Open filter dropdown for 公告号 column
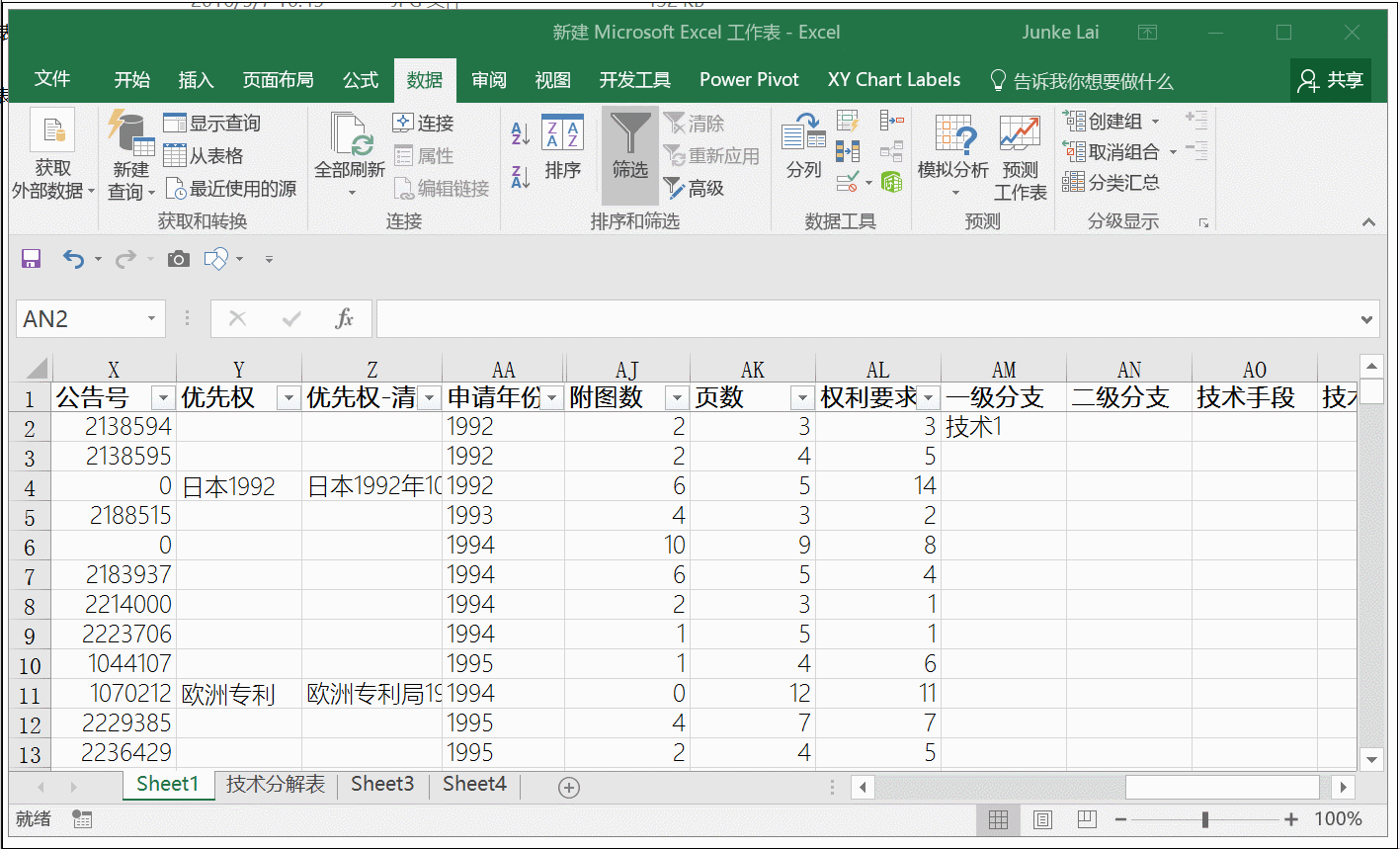The width and height of the screenshot is (1400, 849). click(164, 398)
